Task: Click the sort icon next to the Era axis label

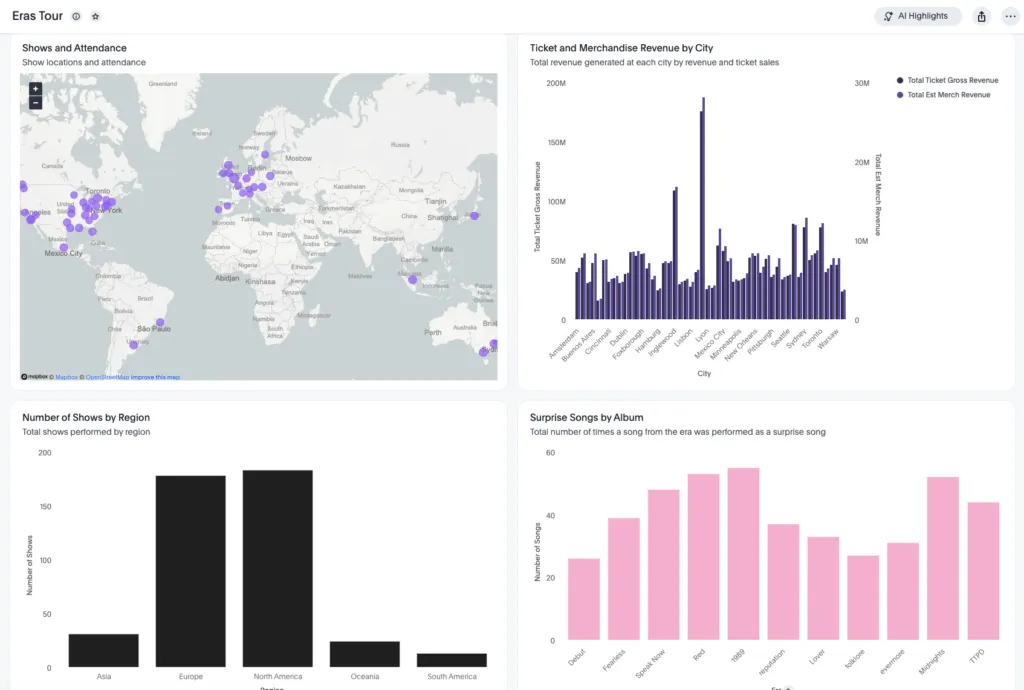Action: coord(788,688)
